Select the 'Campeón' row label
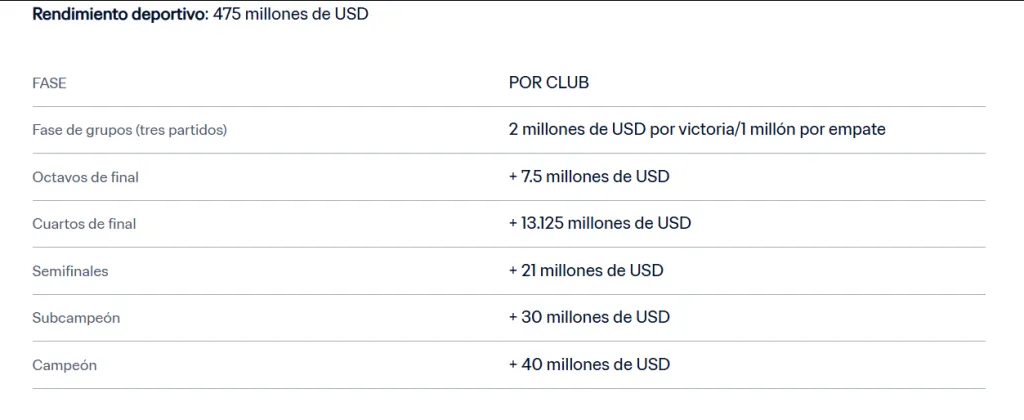Image resolution: width=1024 pixels, height=420 pixels. (65, 365)
